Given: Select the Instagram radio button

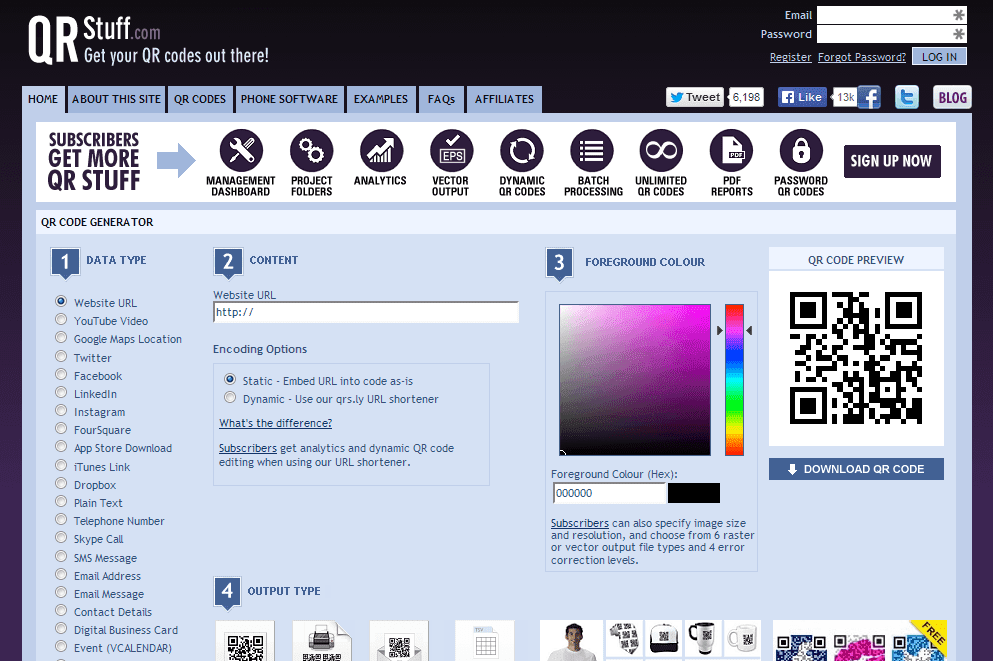Looking at the screenshot, I should point(61,410).
